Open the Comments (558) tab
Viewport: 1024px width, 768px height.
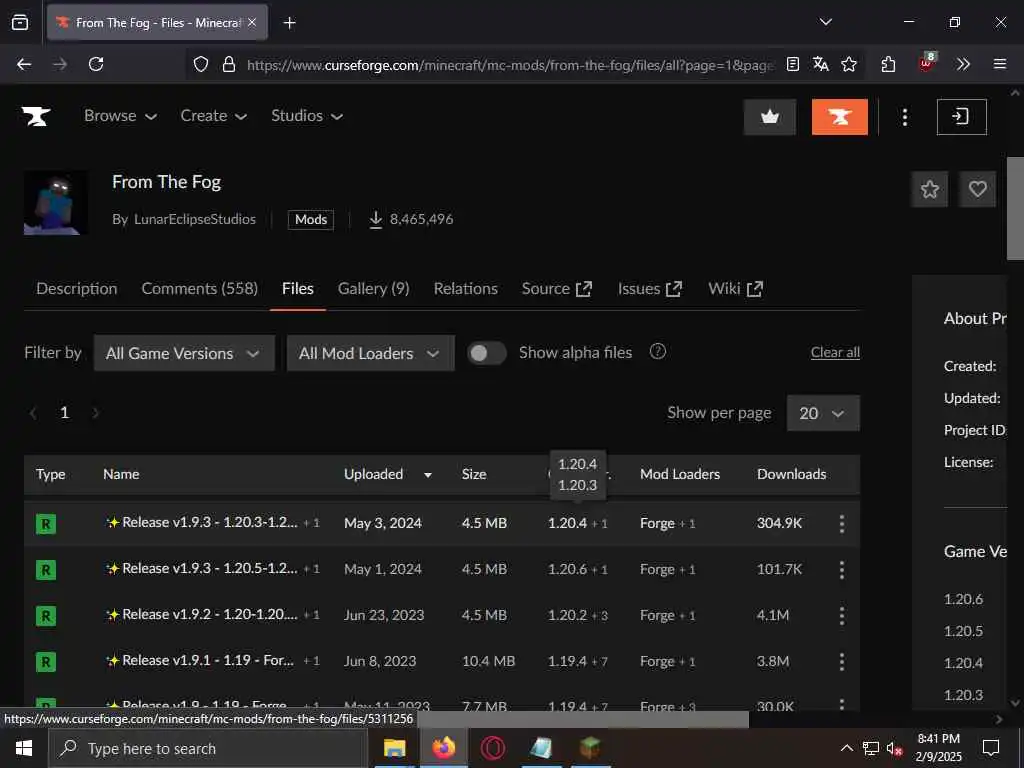(x=200, y=289)
